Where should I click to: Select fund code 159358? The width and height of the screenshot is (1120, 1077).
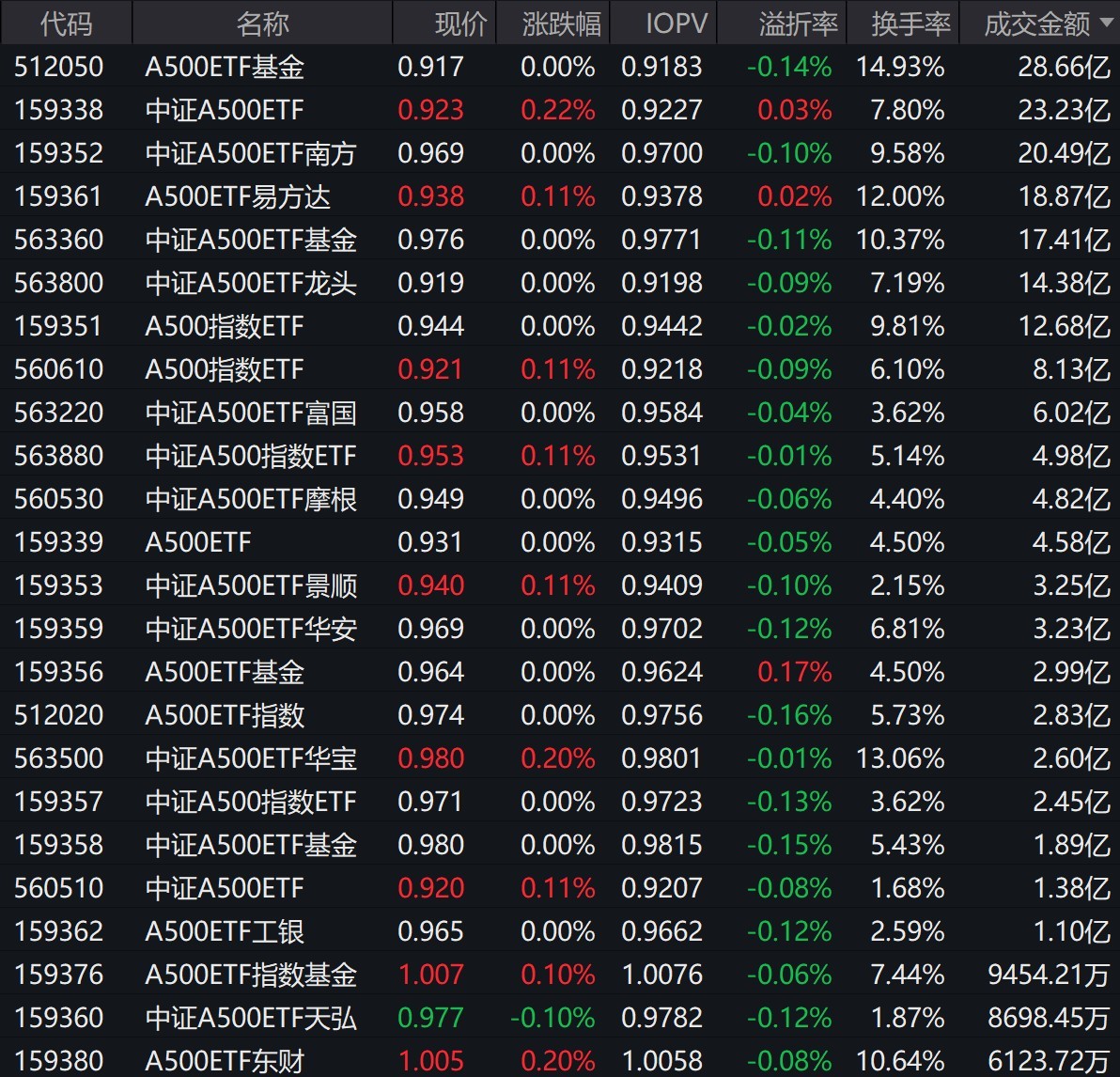[x=58, y=846]
